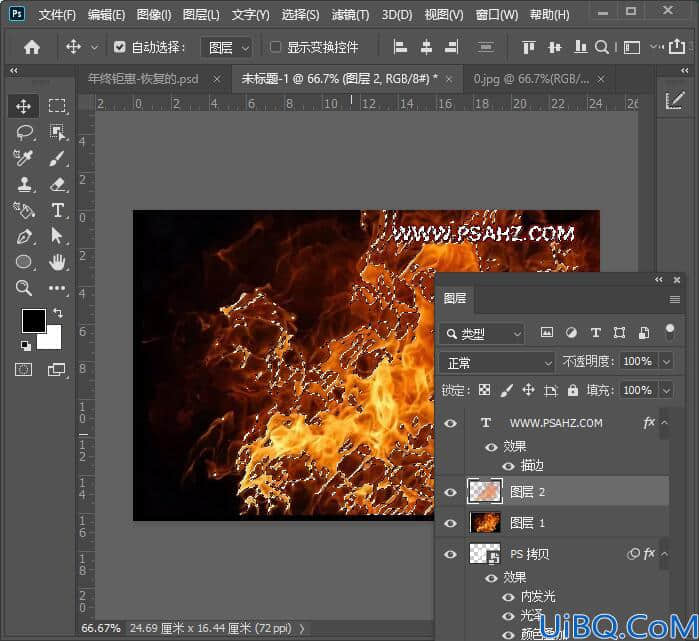Toggle layer filtering on or off
Screen dimensions: 699x641
coord(670,333)
